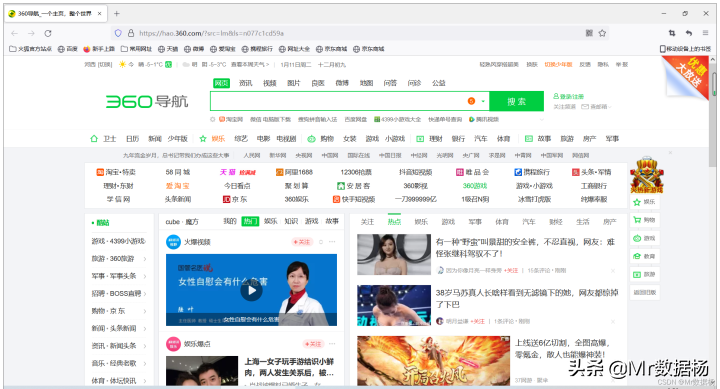
Task: Click the shield tracking protection icon
Action: point(118,33)
